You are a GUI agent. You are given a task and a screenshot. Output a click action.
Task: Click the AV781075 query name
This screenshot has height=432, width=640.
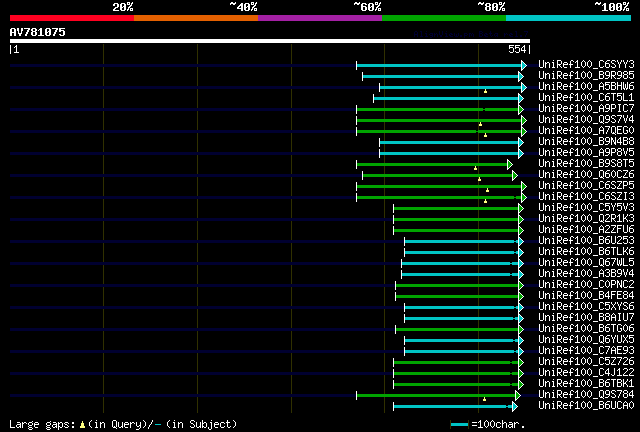pos(38,32)
